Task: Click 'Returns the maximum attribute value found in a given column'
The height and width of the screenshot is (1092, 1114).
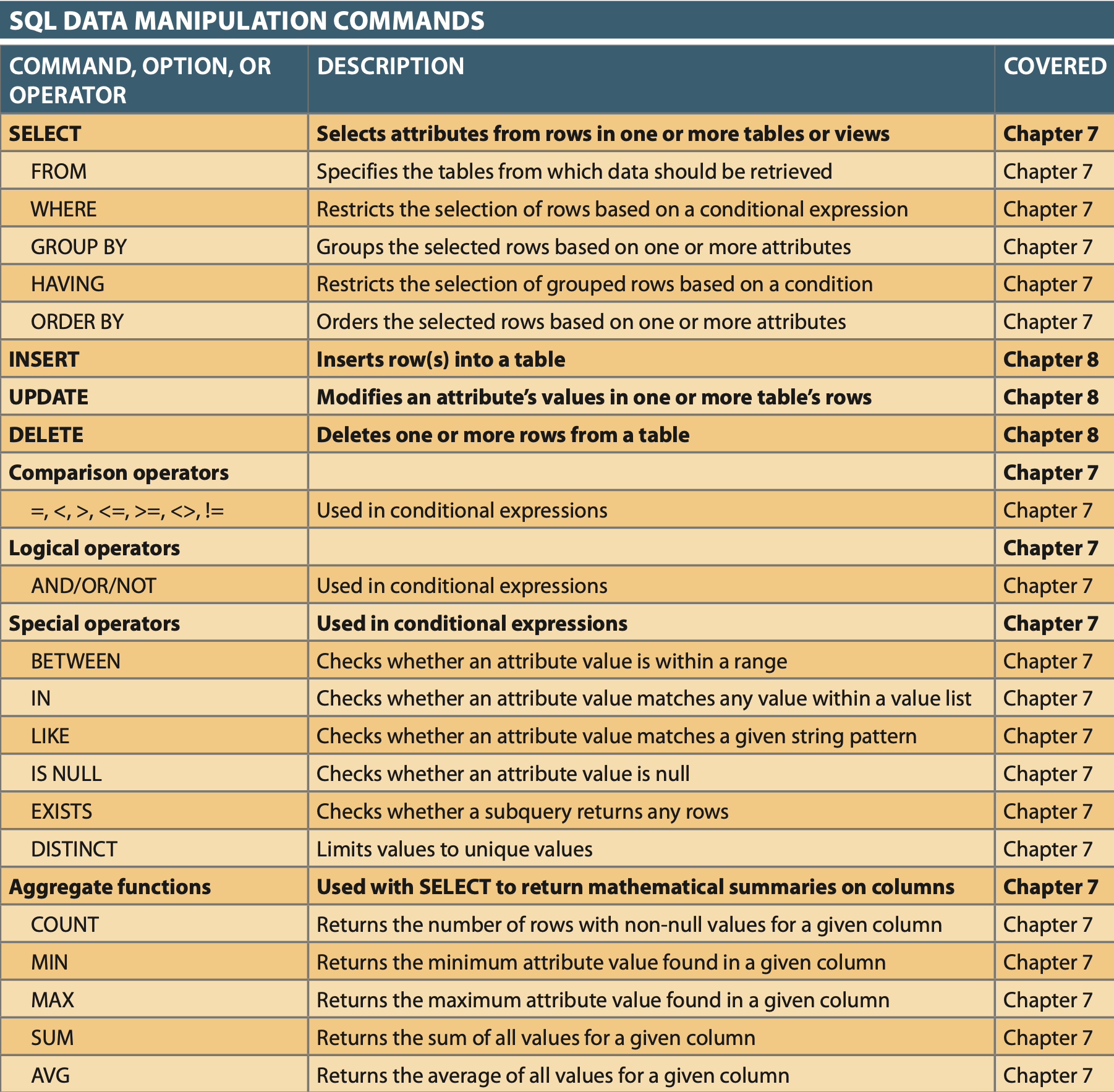Action: click(603, 1000)
